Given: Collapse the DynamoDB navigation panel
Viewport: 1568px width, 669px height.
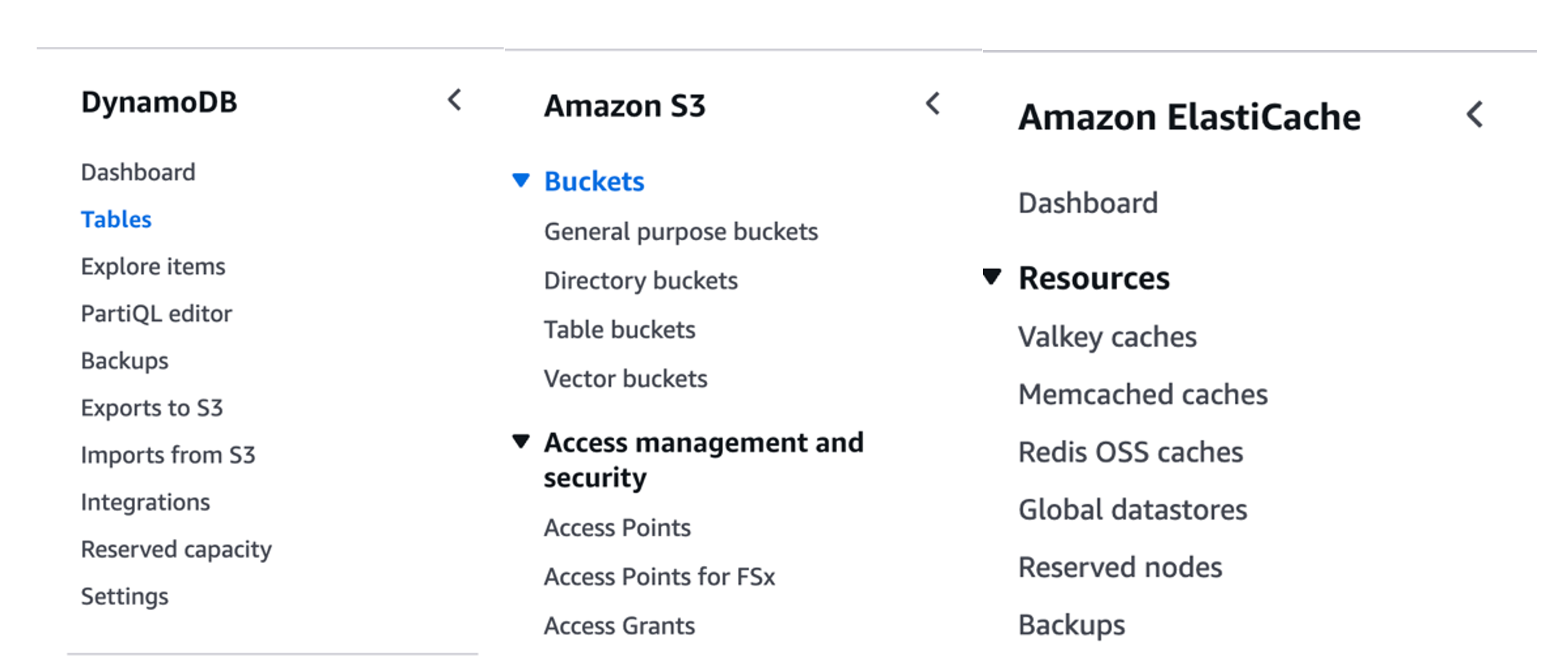Looking at the screenshot, I should point(455,100).
